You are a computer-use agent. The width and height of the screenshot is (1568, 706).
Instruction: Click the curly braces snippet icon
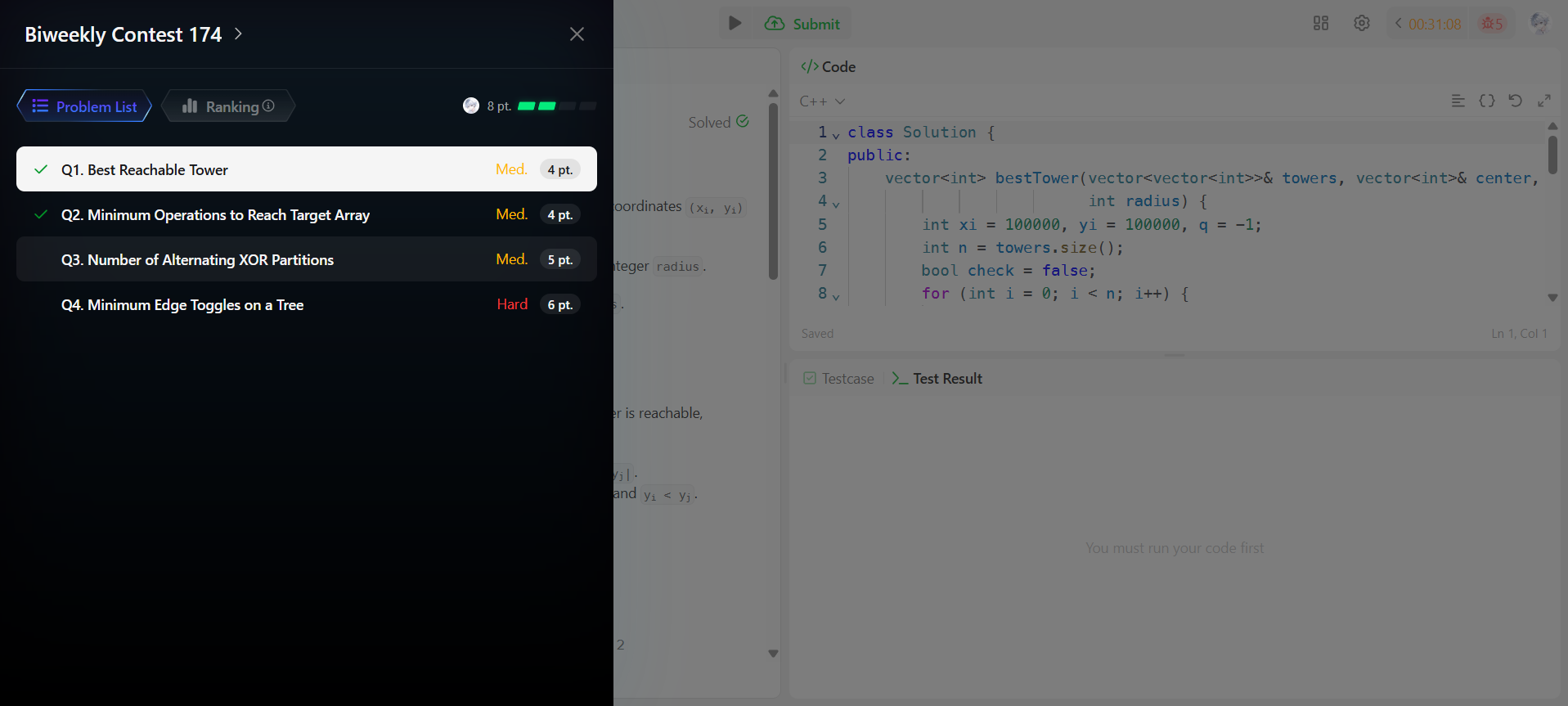tap(1487, 101)
